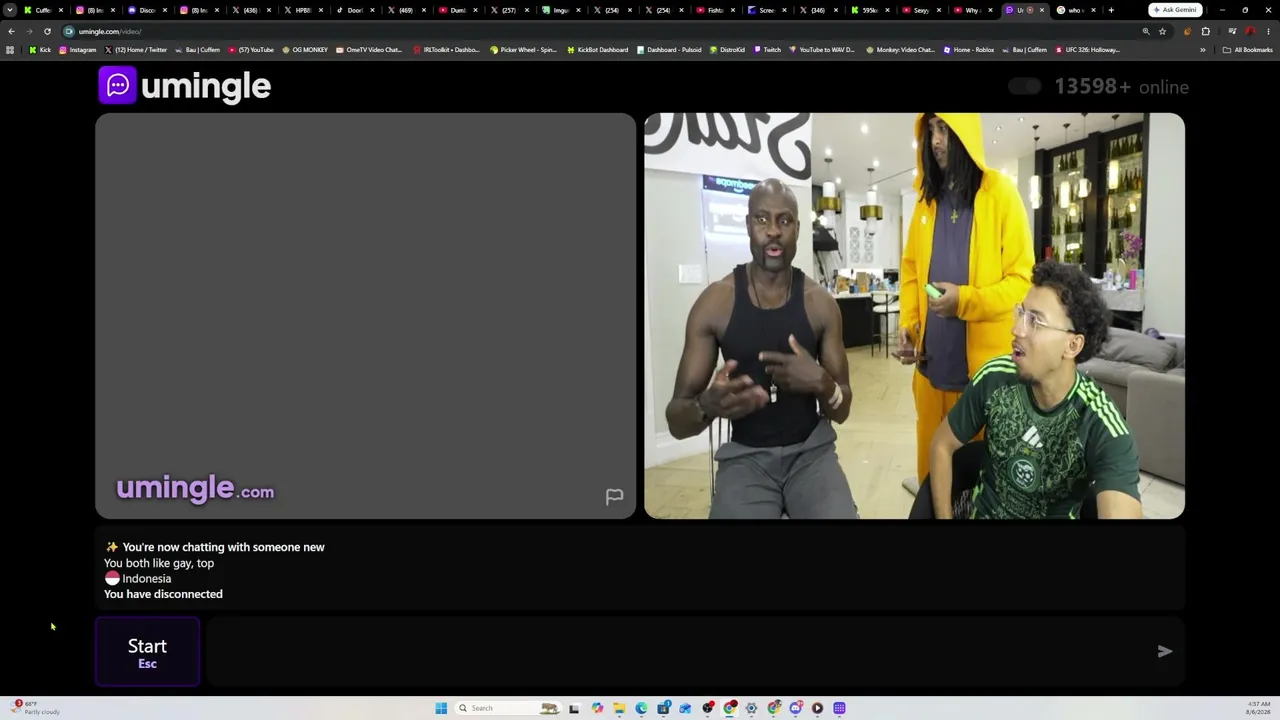Open the Extensions puzzle icon

[1205, 31]
